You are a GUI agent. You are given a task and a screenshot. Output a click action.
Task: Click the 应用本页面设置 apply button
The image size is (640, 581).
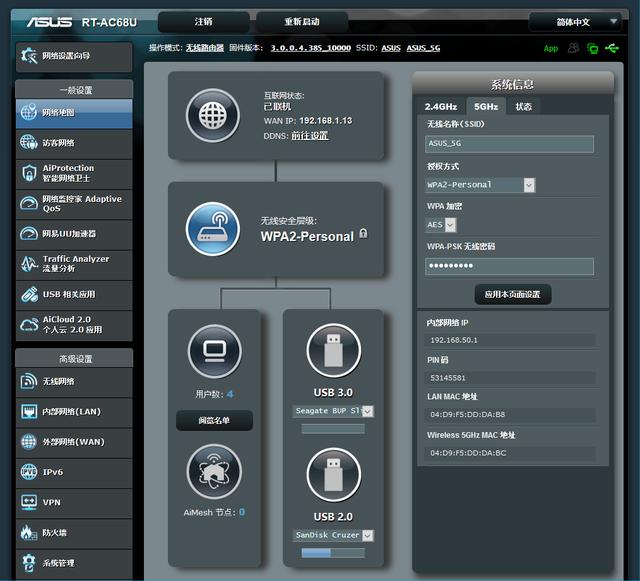pyautogui.click(x=513, y=294)
